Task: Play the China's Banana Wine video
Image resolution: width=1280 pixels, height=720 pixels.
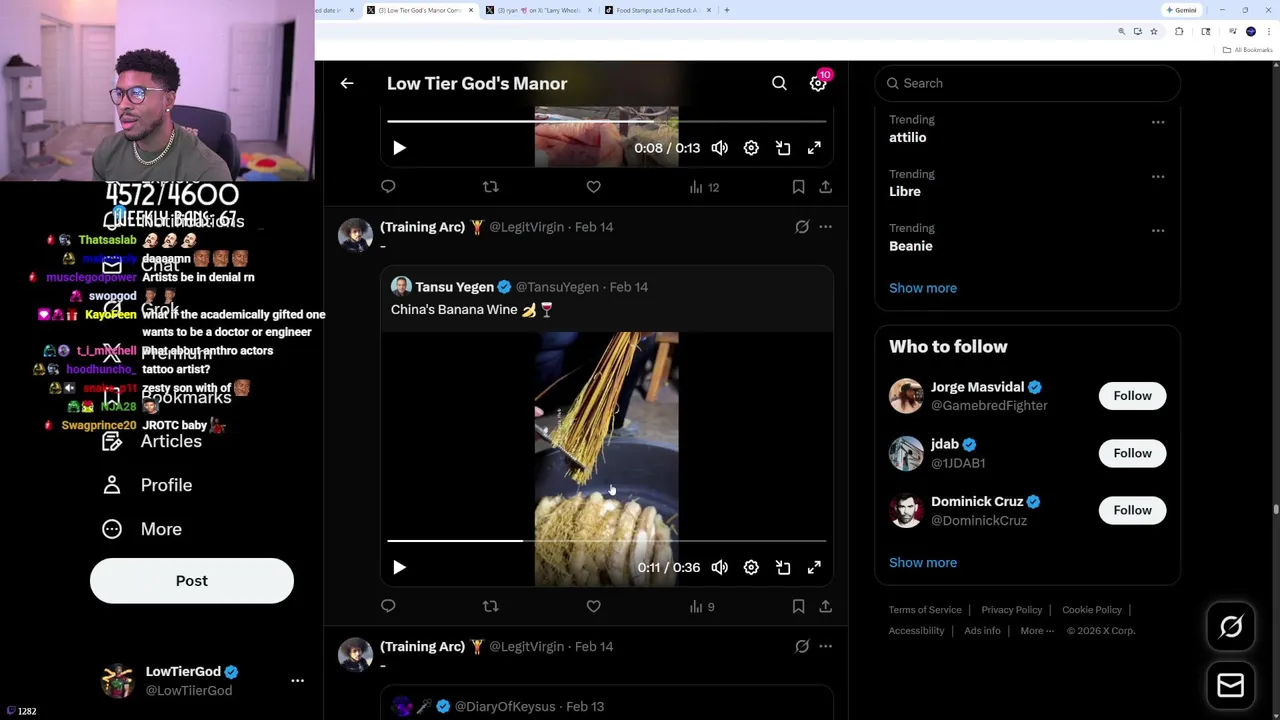Action: click(399, 567)
